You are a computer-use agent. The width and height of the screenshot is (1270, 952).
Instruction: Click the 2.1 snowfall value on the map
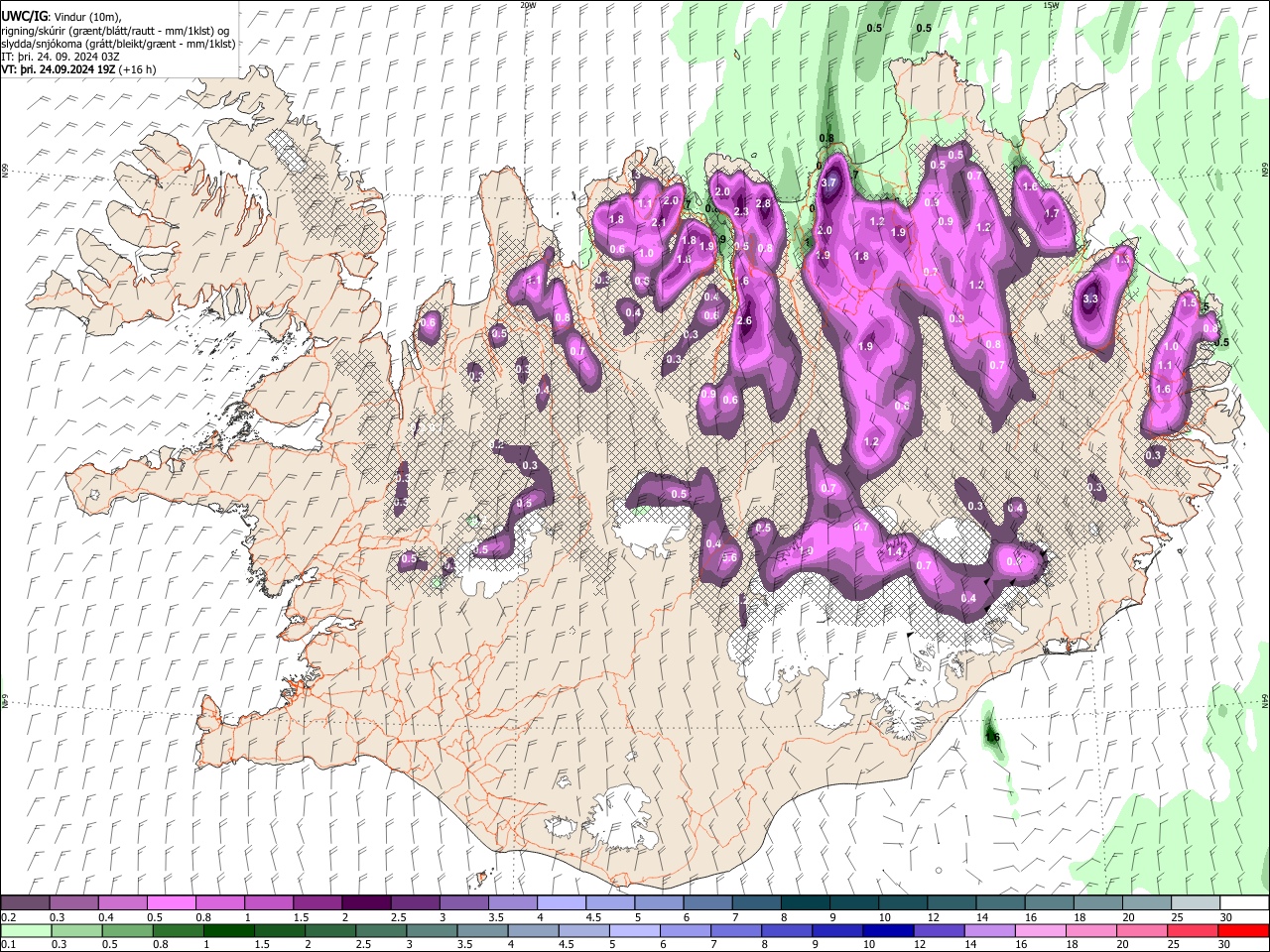pos(658,223)
